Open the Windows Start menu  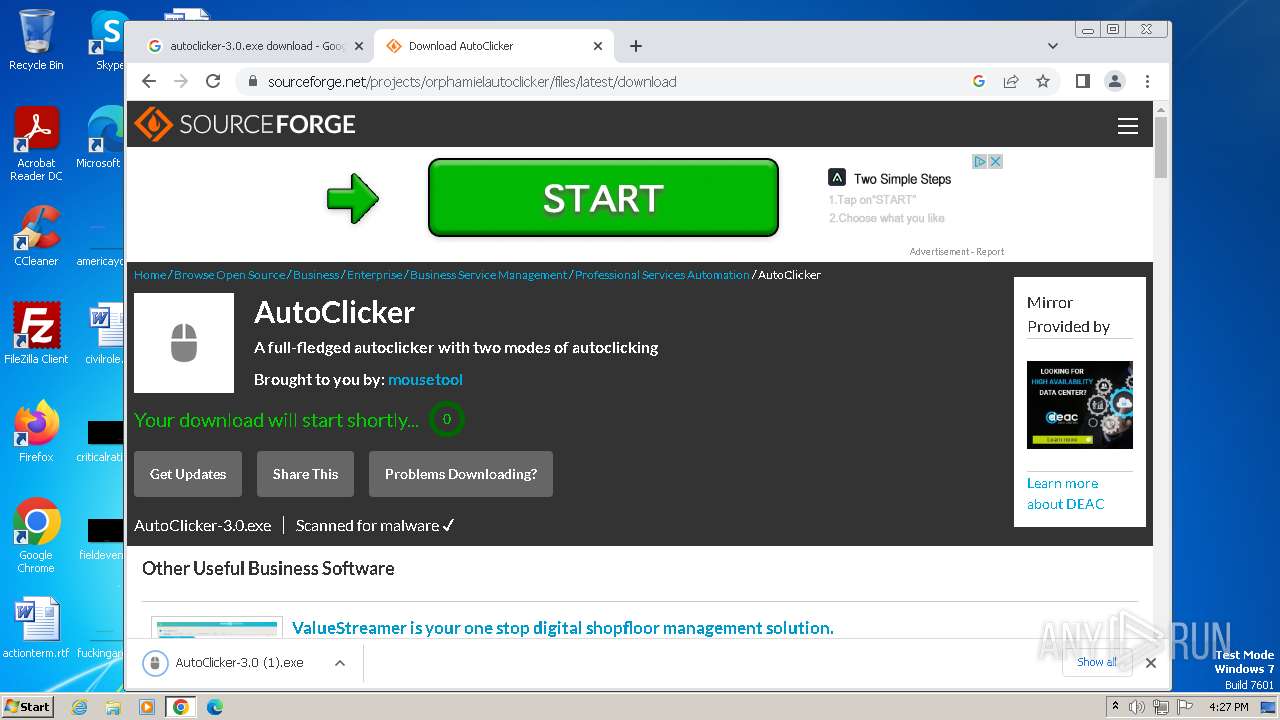pos(27,707)
